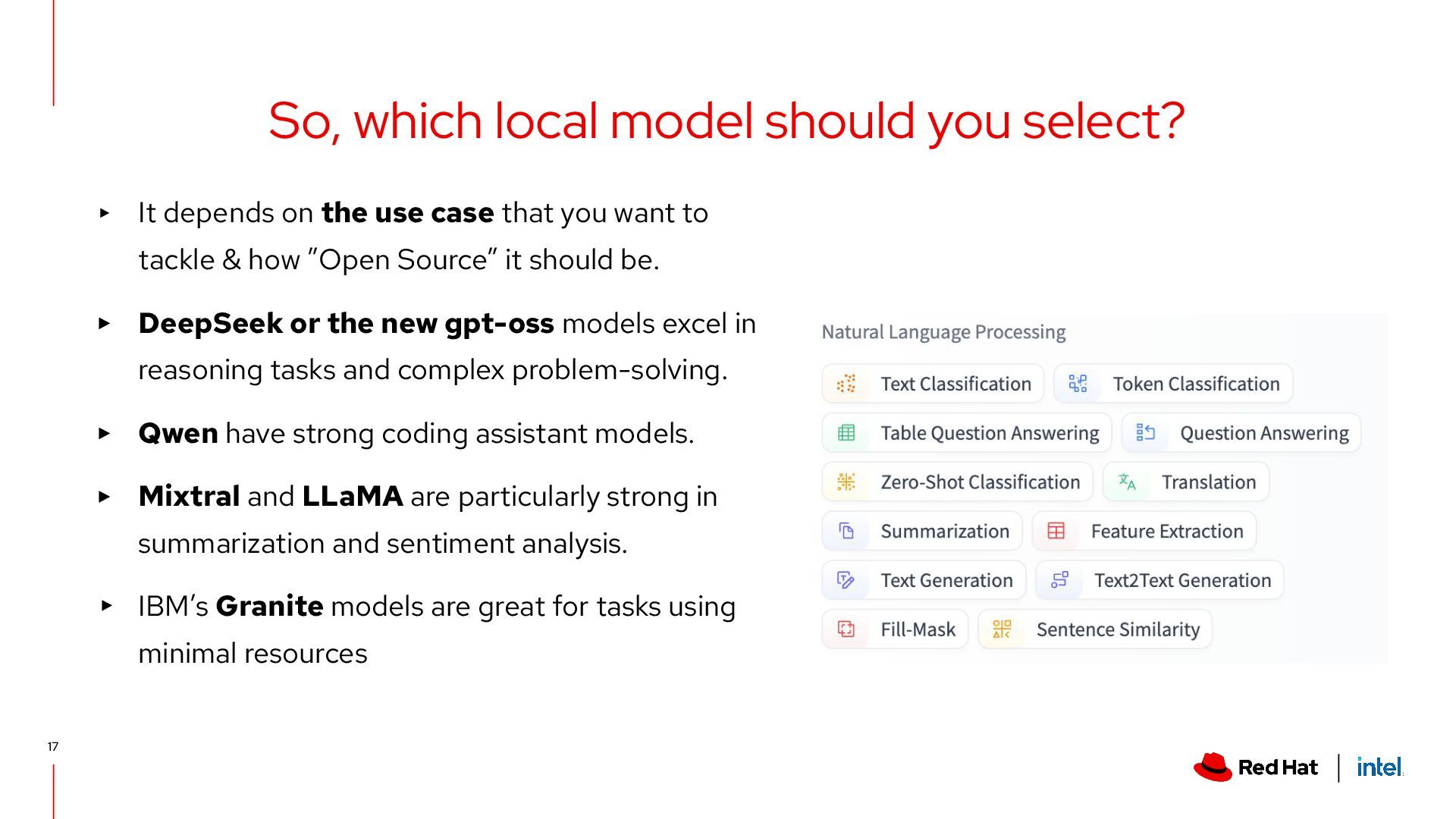Click the Text Generation pencil icon
Viewport: 1456px width, 819px height.
846,581
